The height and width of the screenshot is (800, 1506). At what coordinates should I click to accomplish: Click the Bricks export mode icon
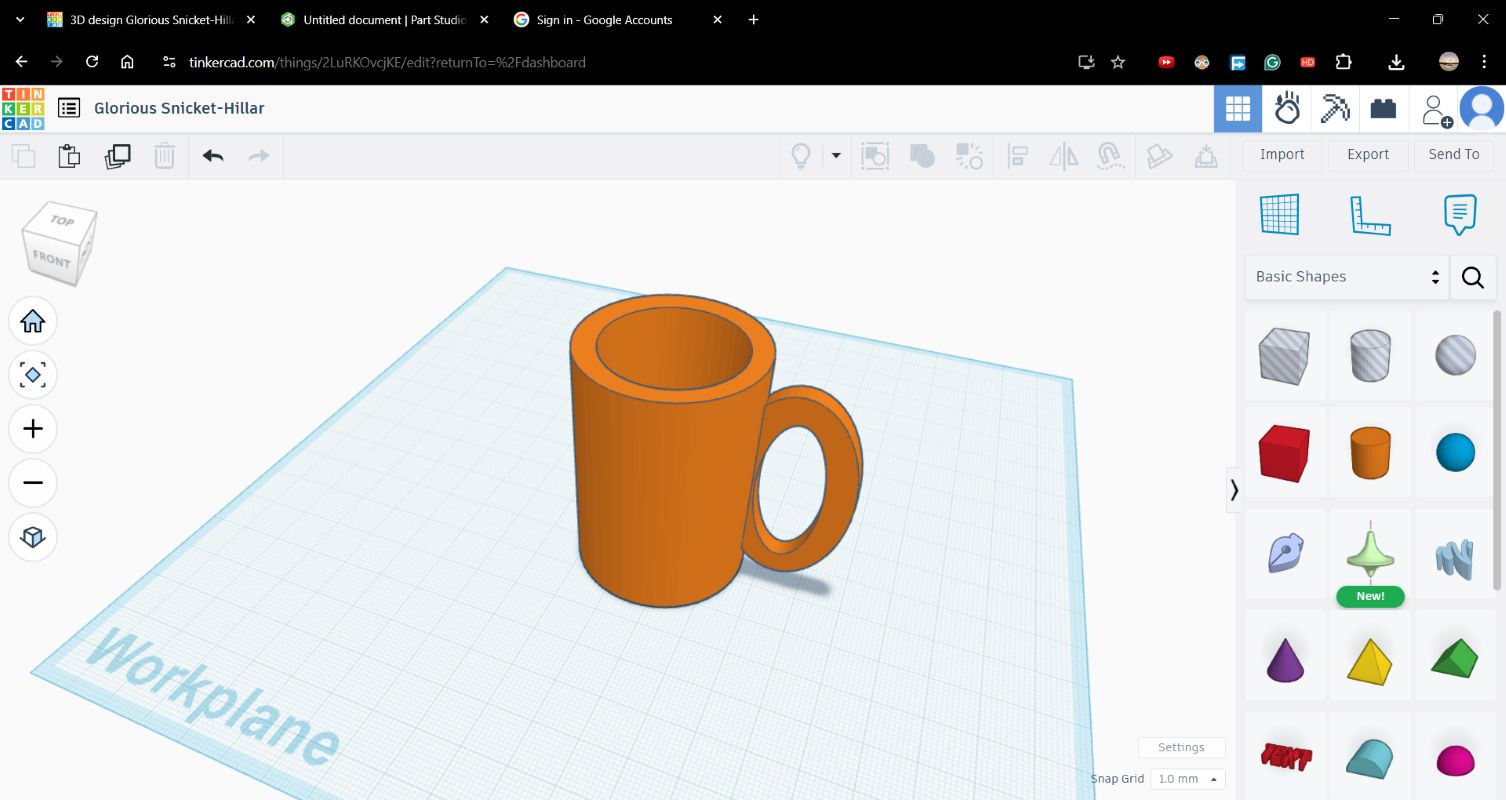pyautogui.click(x=1383, y=108)
